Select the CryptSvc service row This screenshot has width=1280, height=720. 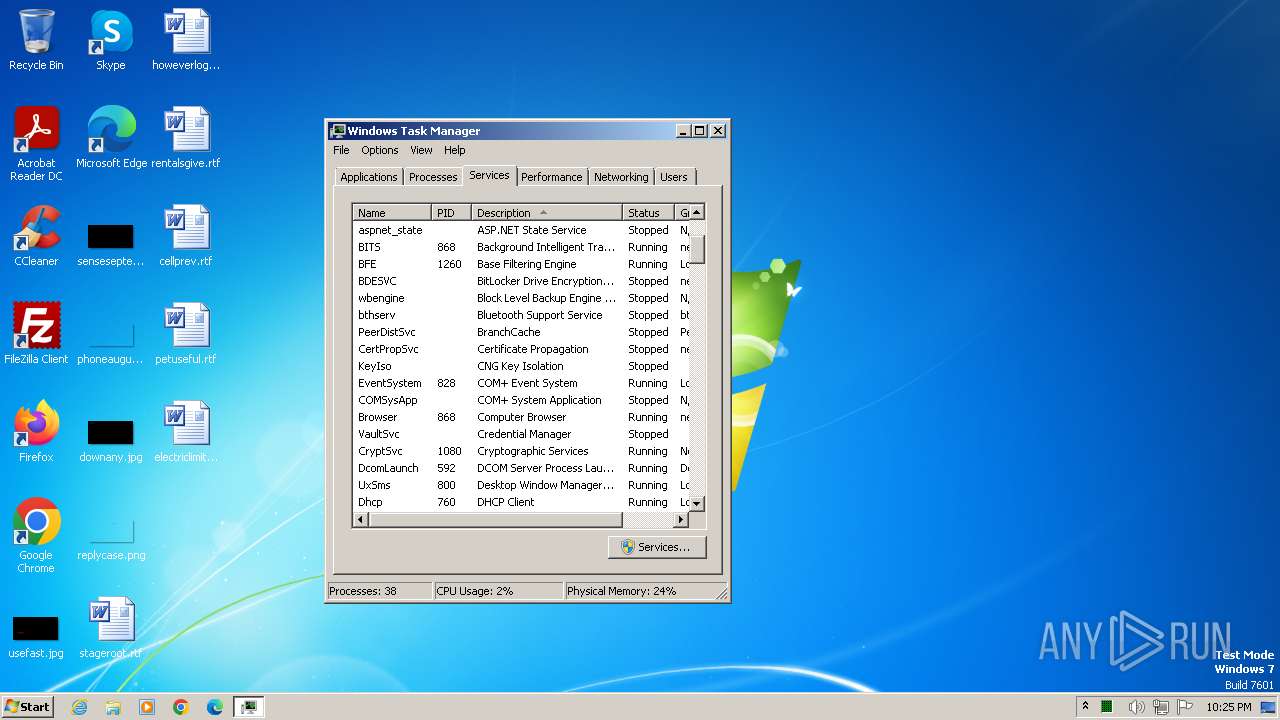[x=521, y=451]
